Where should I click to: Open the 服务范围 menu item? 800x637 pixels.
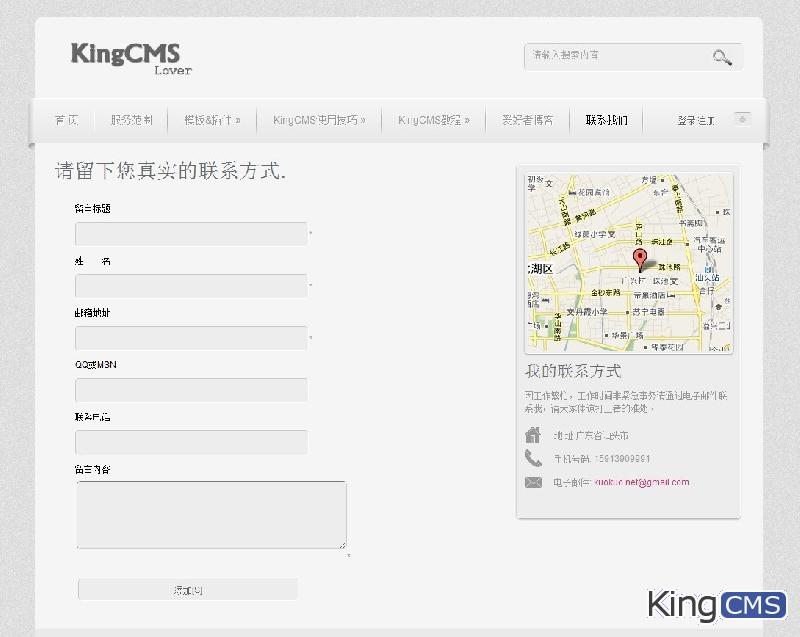pyautogui.click(x=132, y=120)
